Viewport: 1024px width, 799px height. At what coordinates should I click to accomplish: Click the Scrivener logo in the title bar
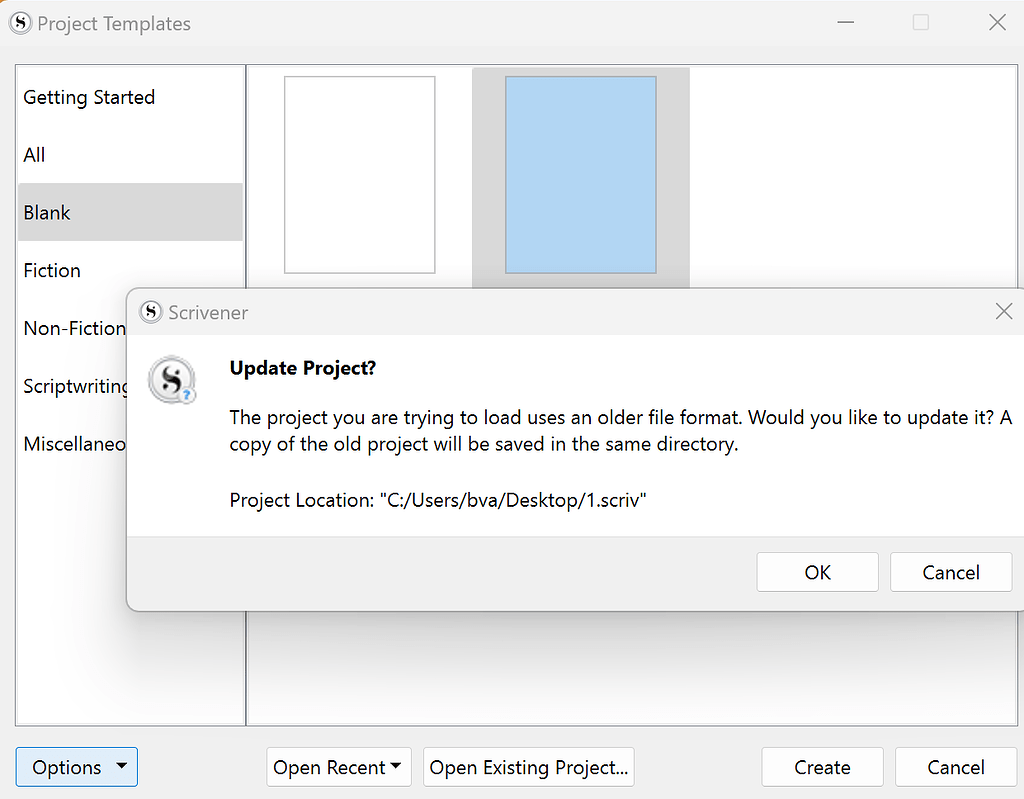coord(20,23)
